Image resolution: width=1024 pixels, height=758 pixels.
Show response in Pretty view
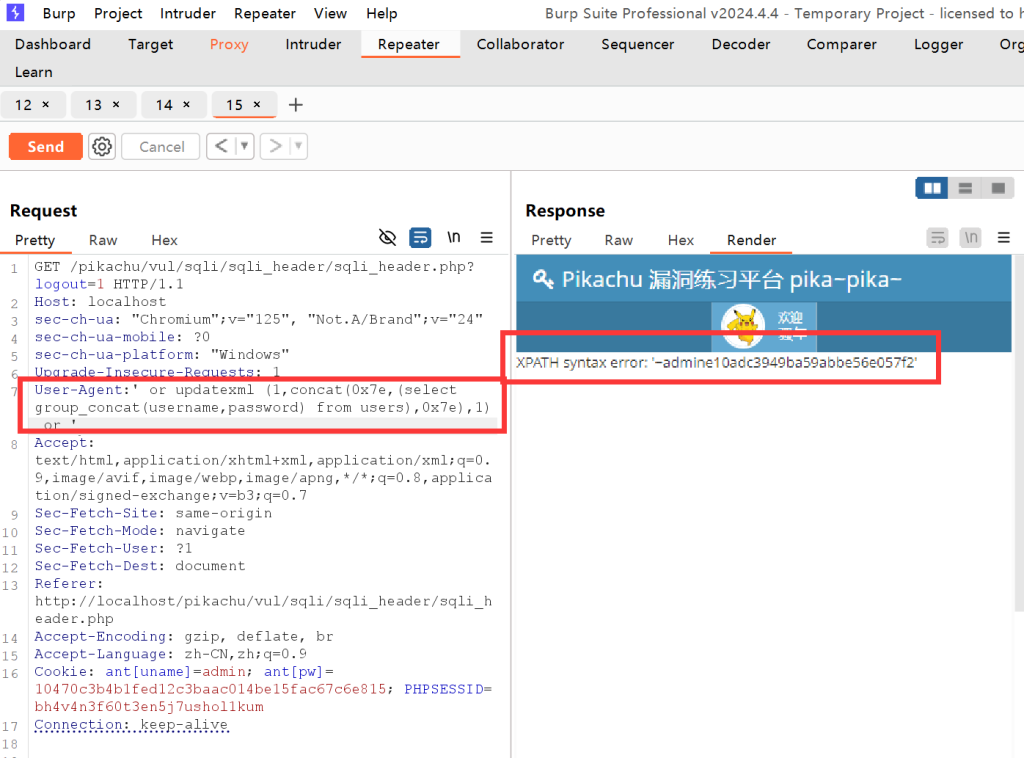(x=551, y=240)
